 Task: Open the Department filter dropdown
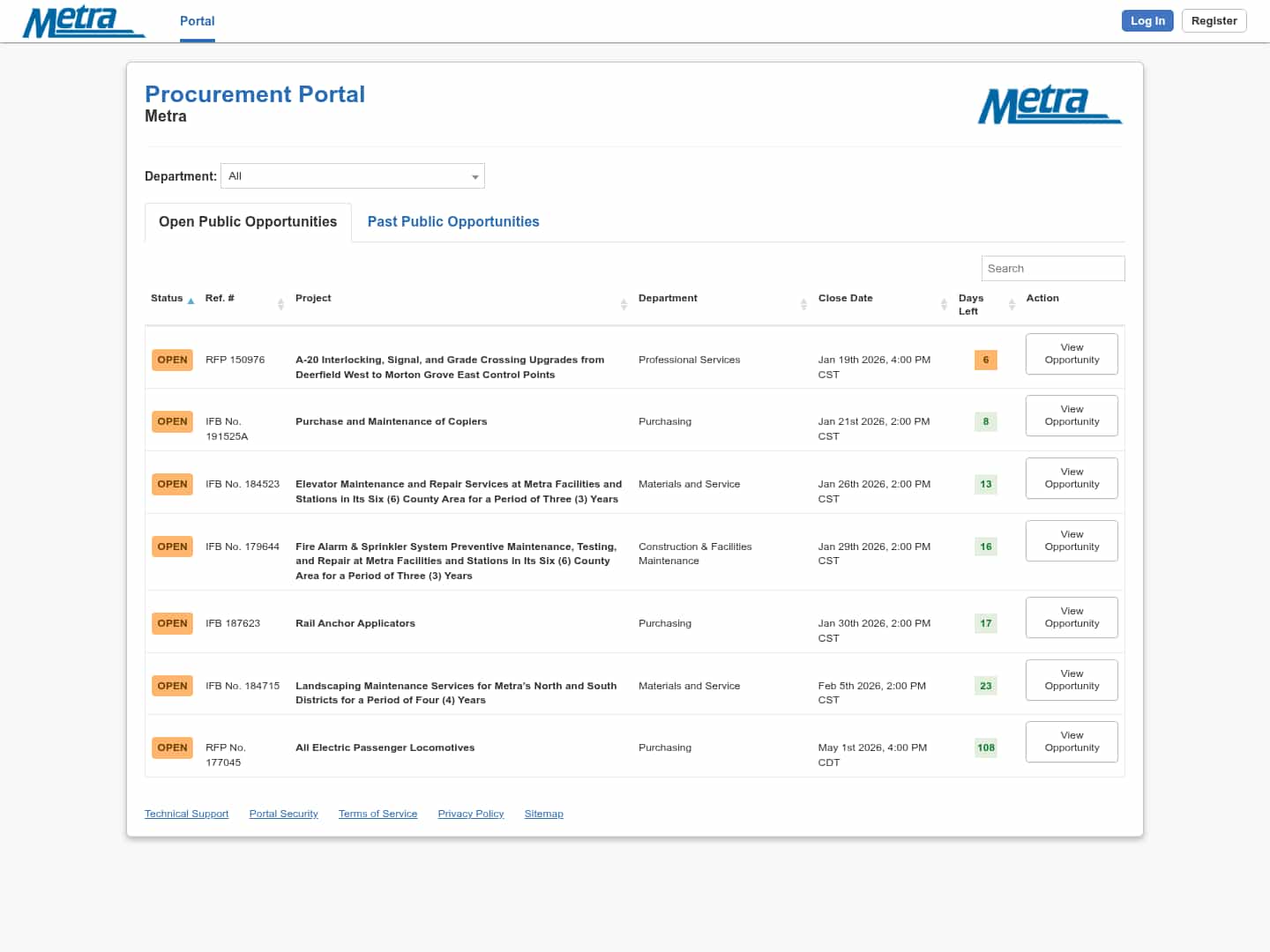pyautogui.click(x=353, y=176)
